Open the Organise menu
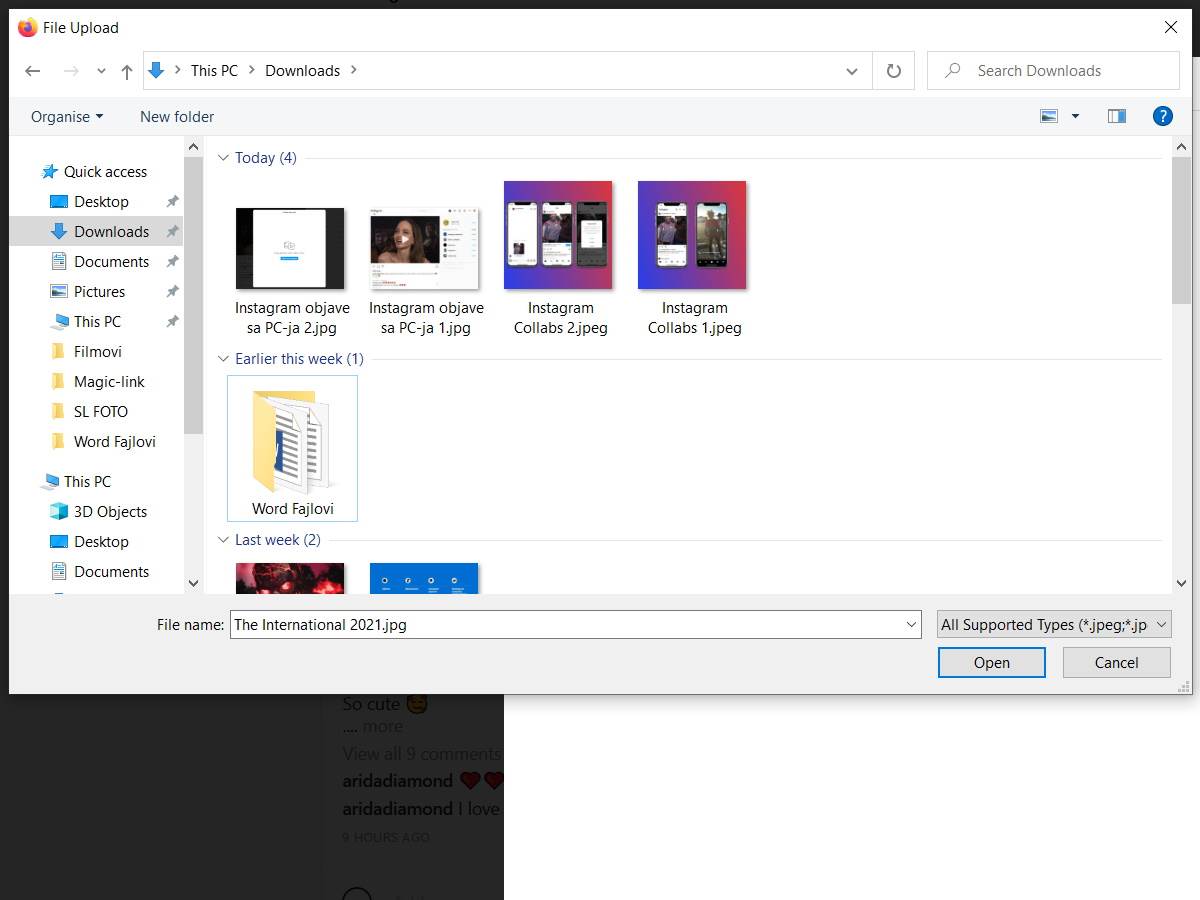The image size is (1200, 900). [x=65, y=116]
